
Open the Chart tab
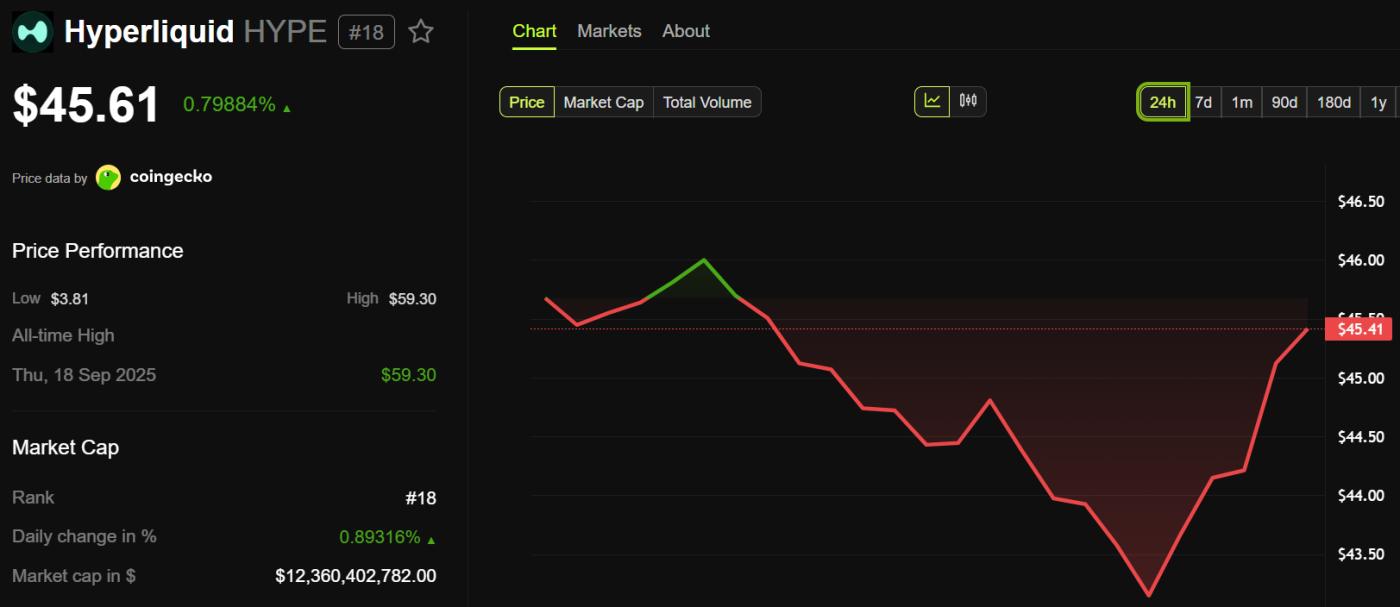pos(534,31)
